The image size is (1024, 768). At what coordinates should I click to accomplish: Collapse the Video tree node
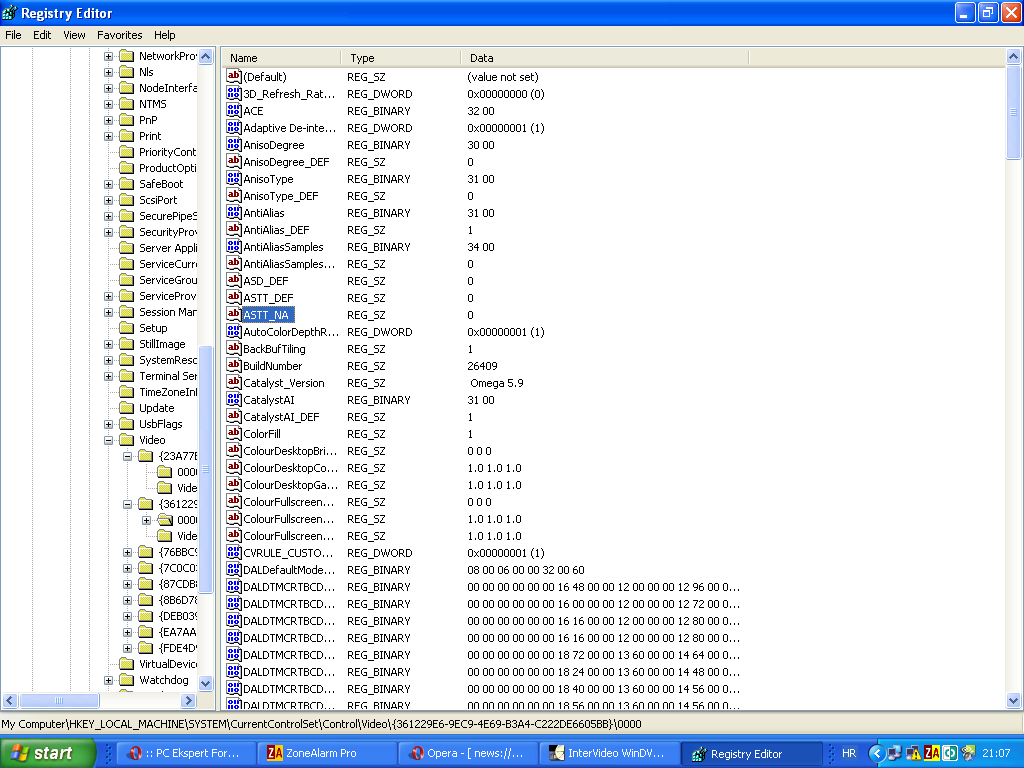pyautogui.click(x=108, y=440)
